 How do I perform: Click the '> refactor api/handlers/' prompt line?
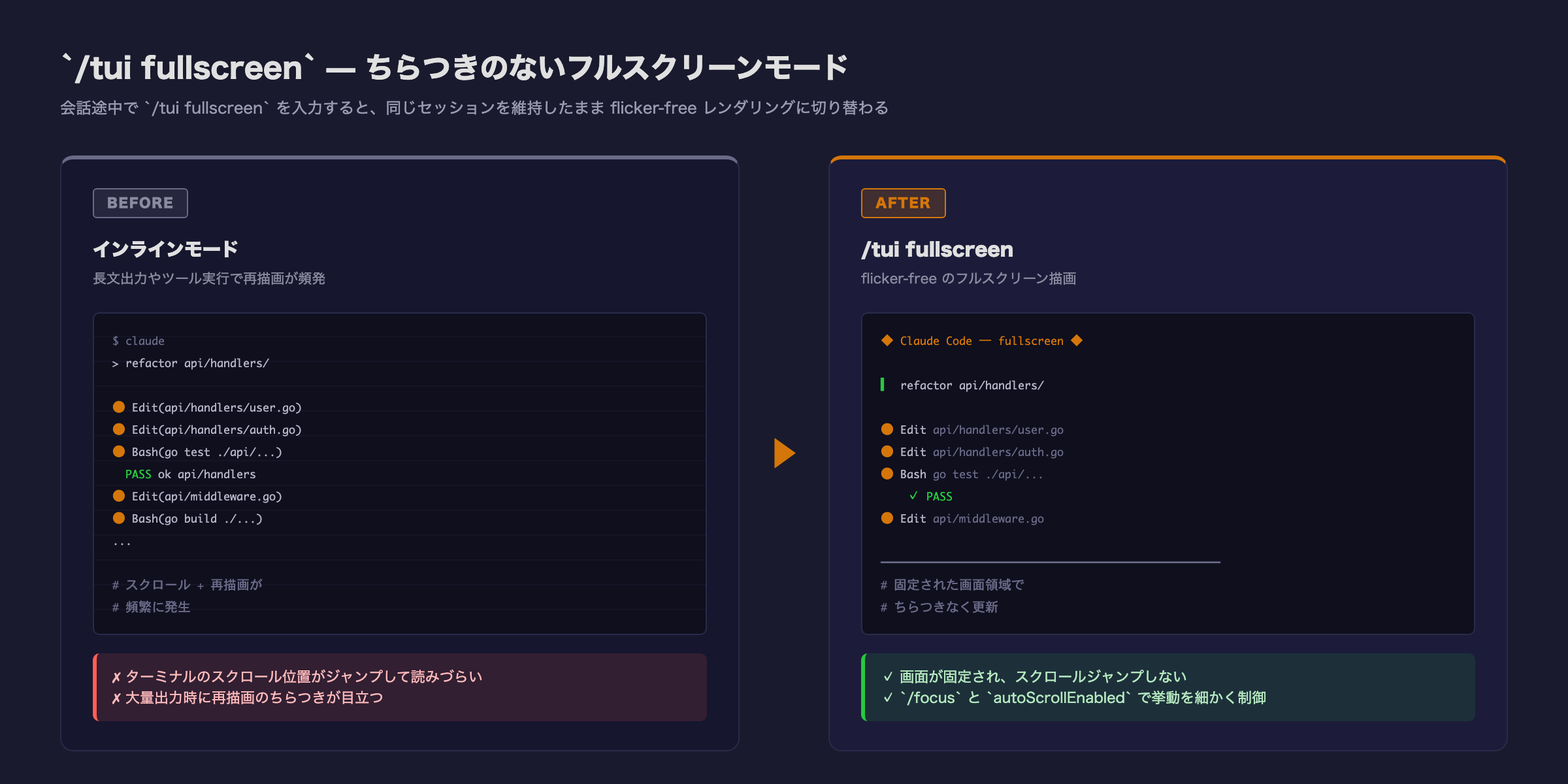click(190, 363)
